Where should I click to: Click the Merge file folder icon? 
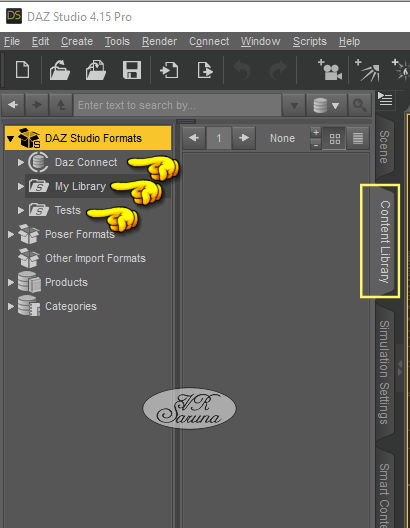coord(96,70)
